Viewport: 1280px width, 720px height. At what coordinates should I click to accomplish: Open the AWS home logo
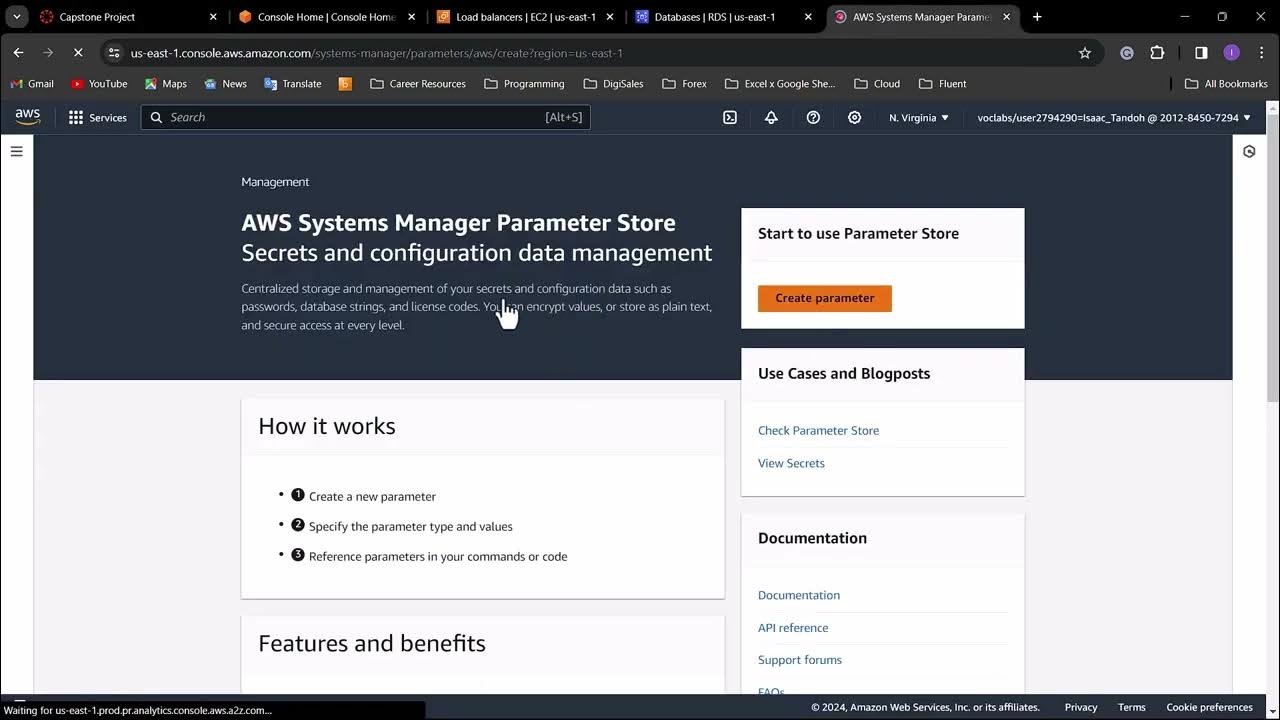click(27, 117)
